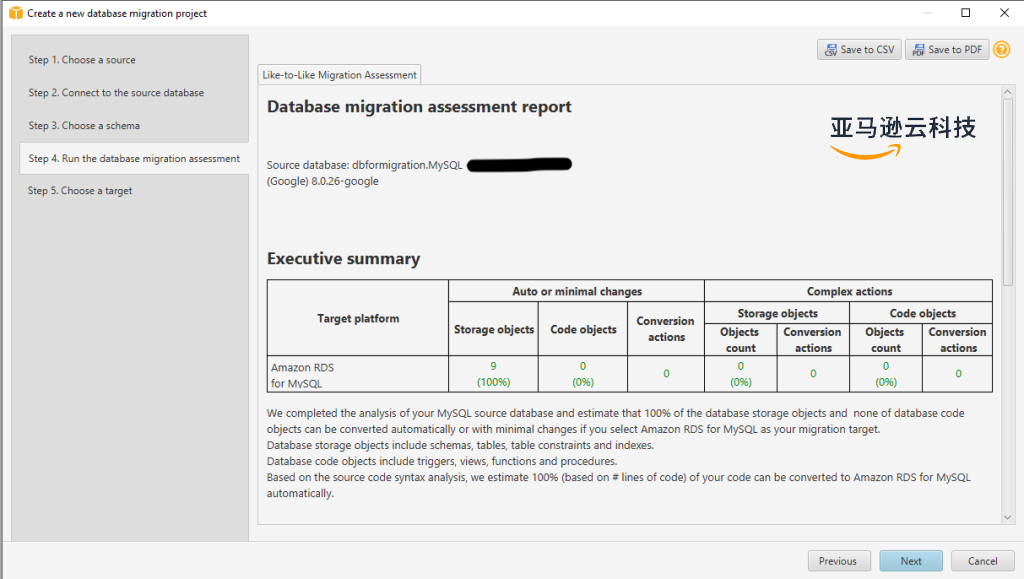
Task: Go to Step 1. Choose a source
Action: click(82, 60)
